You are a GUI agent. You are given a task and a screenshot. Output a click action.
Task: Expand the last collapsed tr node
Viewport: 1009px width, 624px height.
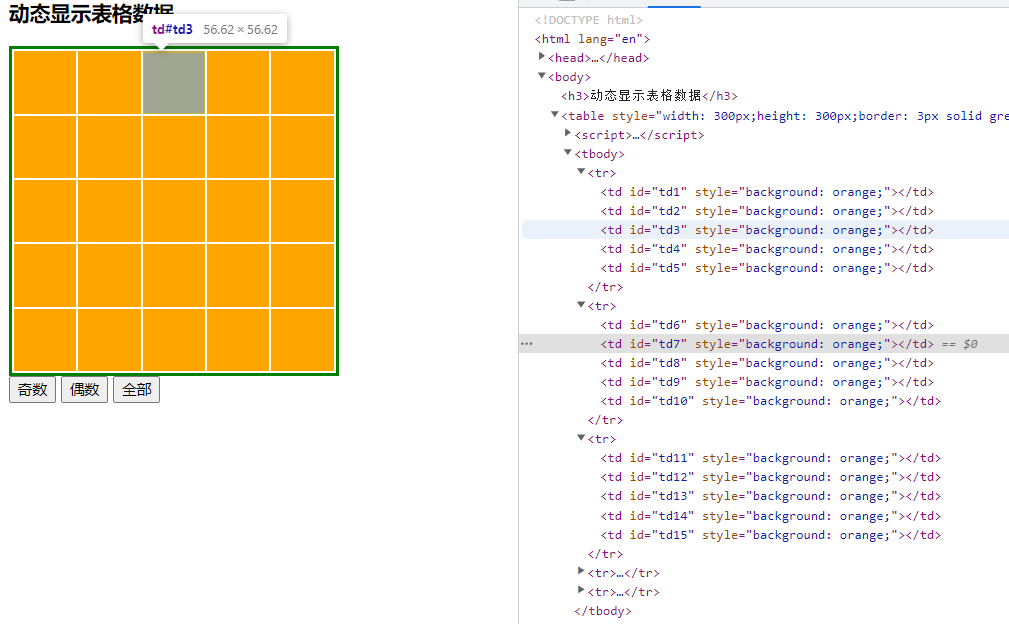[x=581, y=590]
